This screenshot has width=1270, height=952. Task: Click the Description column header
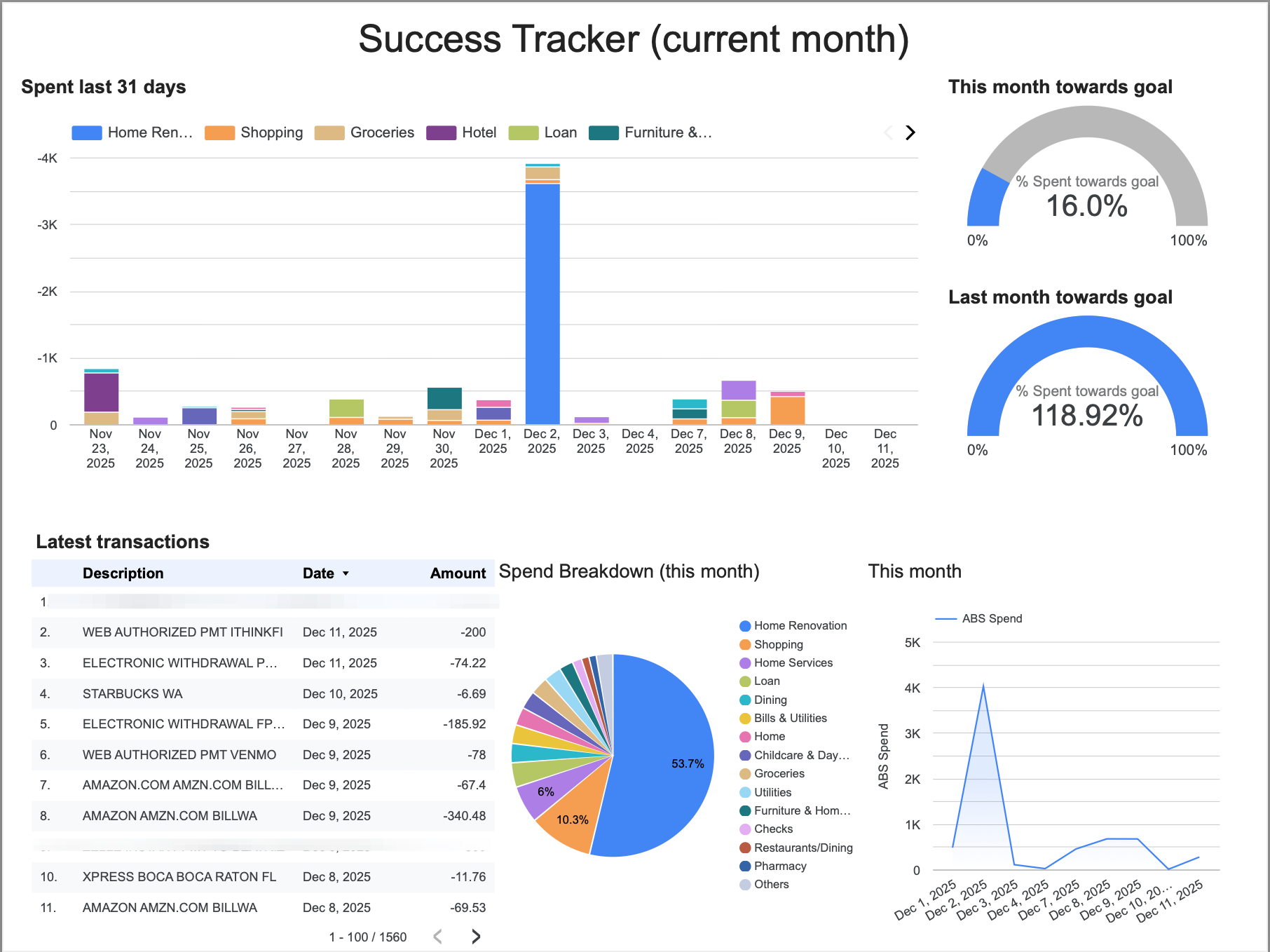123,573
